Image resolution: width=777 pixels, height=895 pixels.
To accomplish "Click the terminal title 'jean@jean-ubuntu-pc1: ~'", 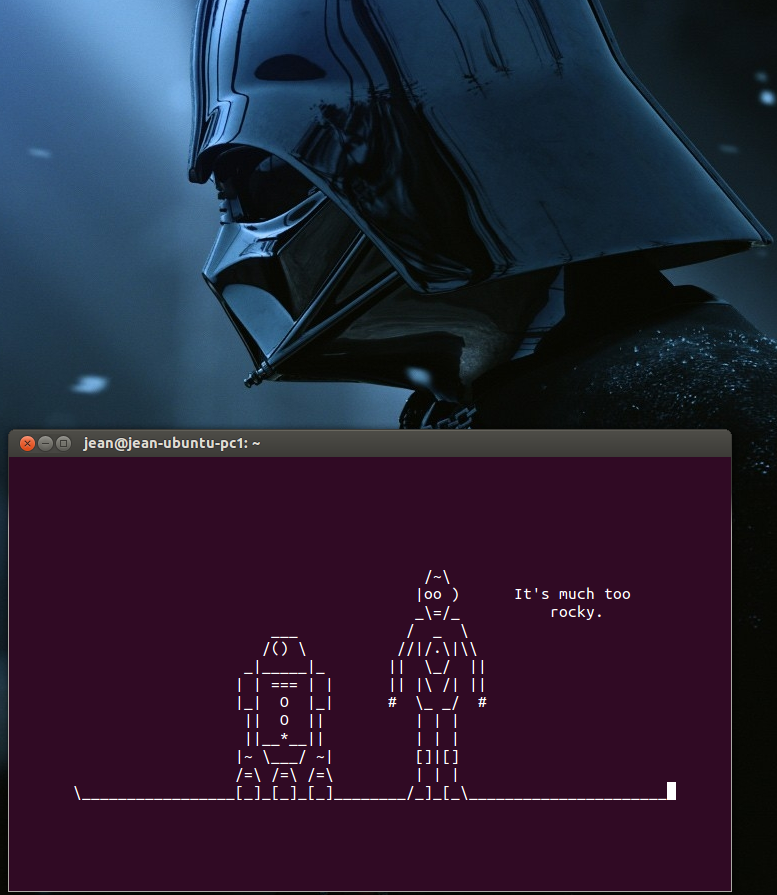I will pos(172,444).
